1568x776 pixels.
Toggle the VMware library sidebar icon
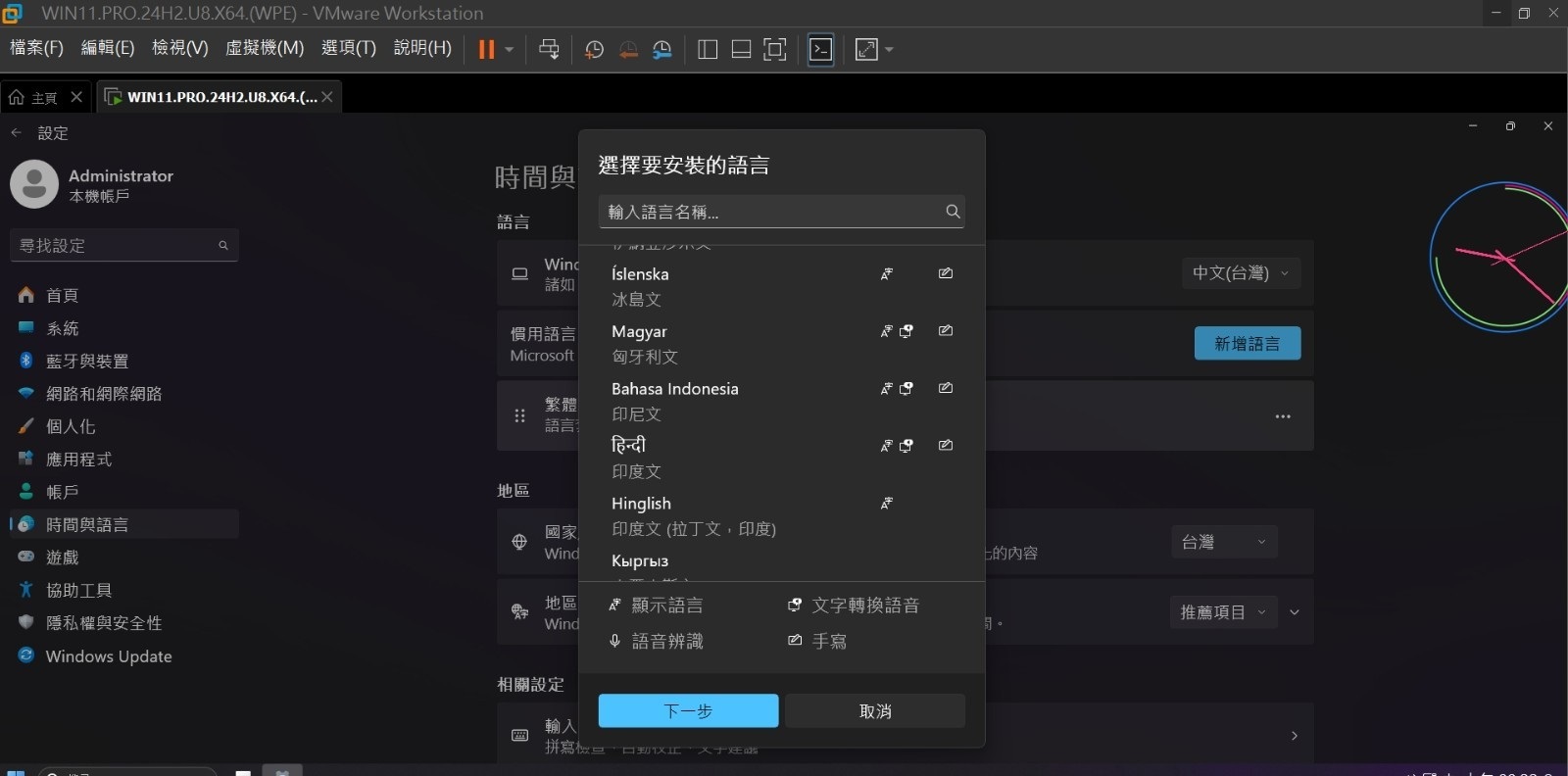pos(708,49)
